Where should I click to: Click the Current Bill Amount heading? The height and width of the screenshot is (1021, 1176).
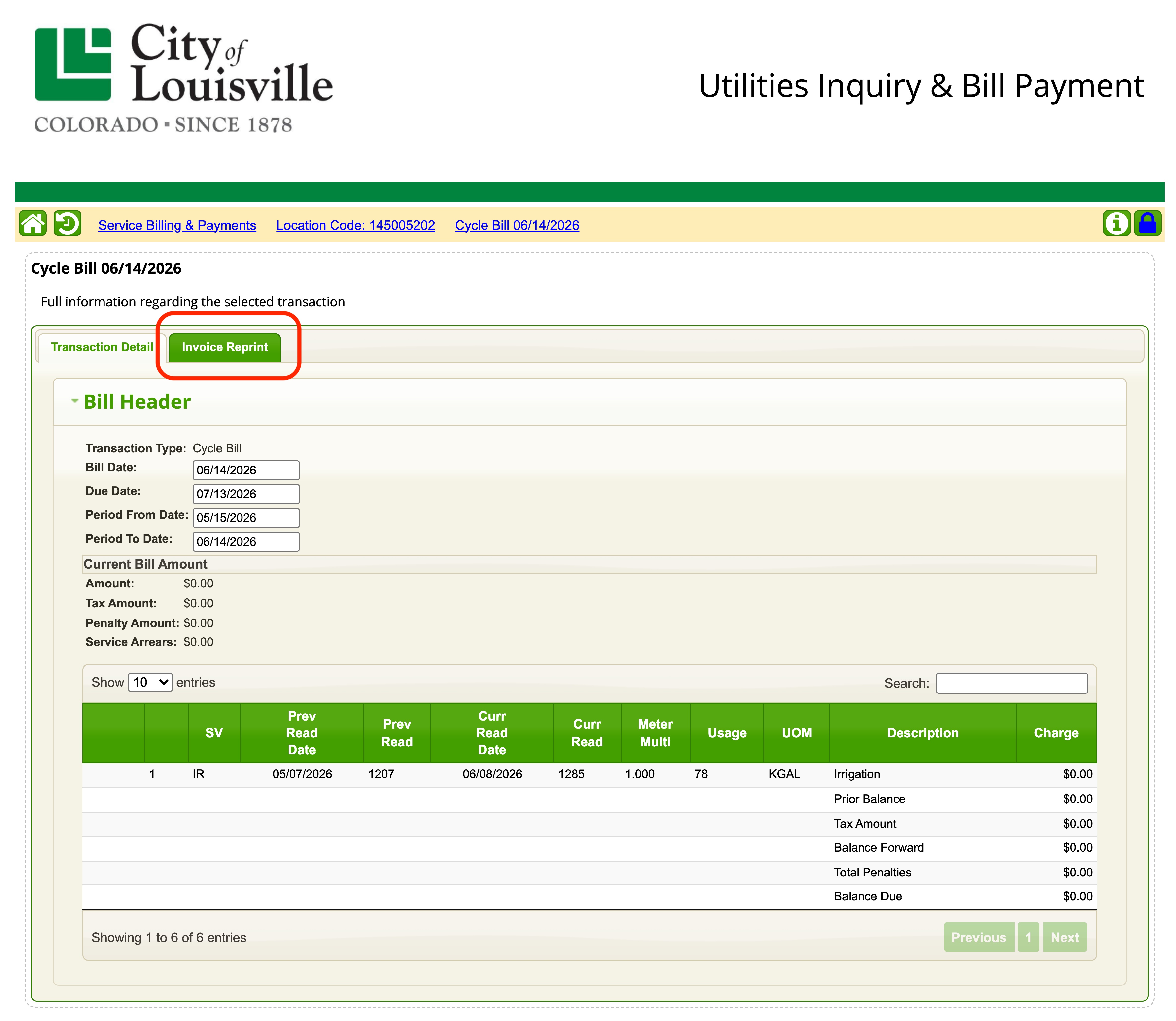145,564
